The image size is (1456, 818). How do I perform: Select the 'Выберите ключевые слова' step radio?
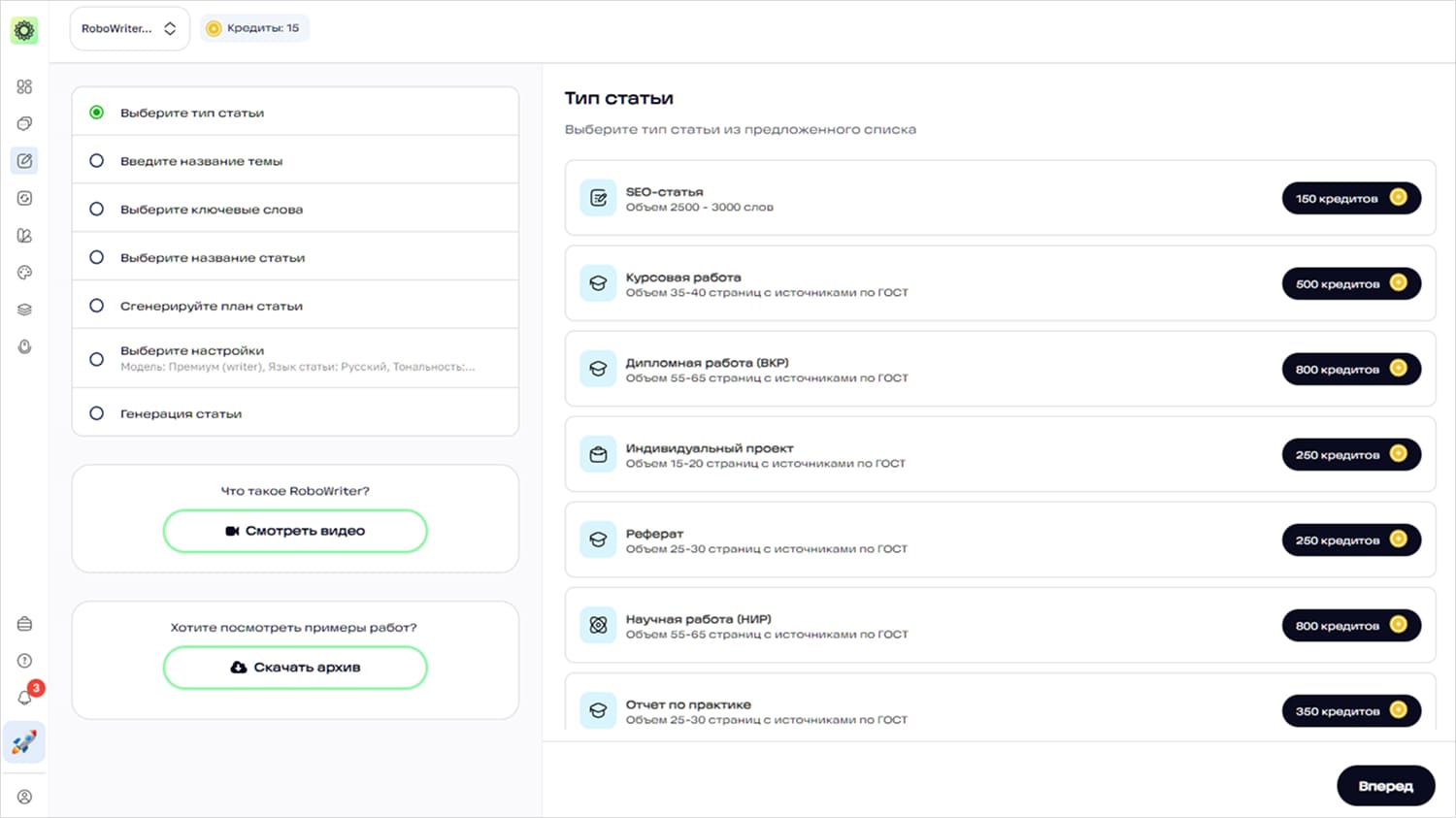(x=97, y=209)
